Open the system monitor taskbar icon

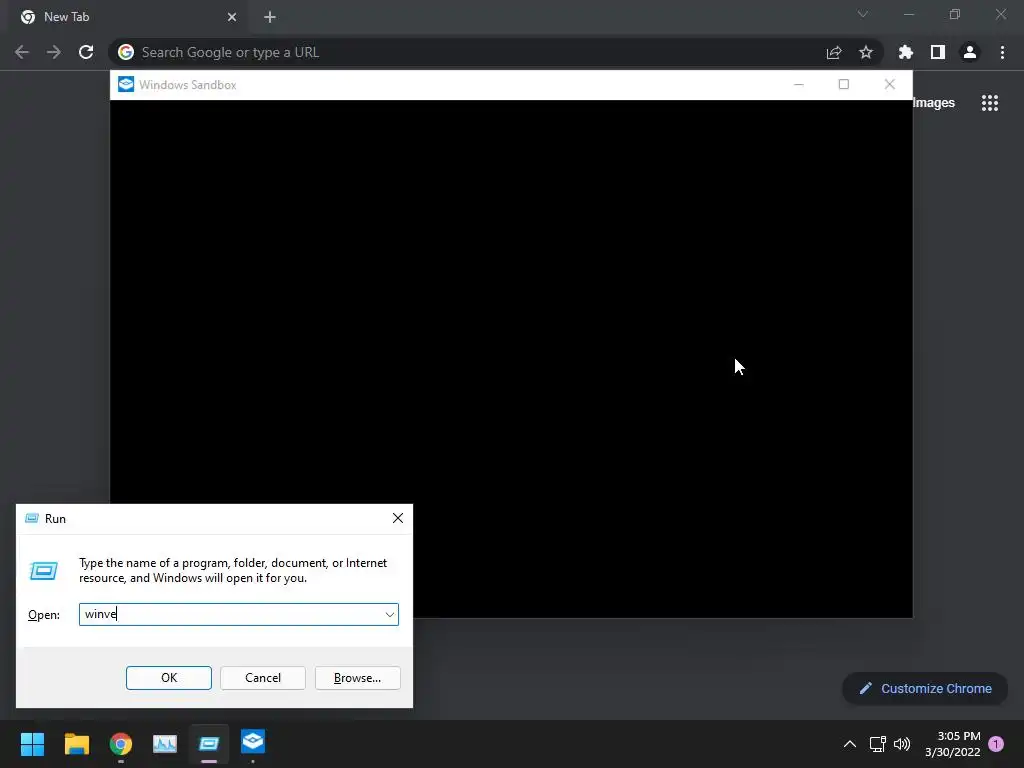[x=165, y=744]
